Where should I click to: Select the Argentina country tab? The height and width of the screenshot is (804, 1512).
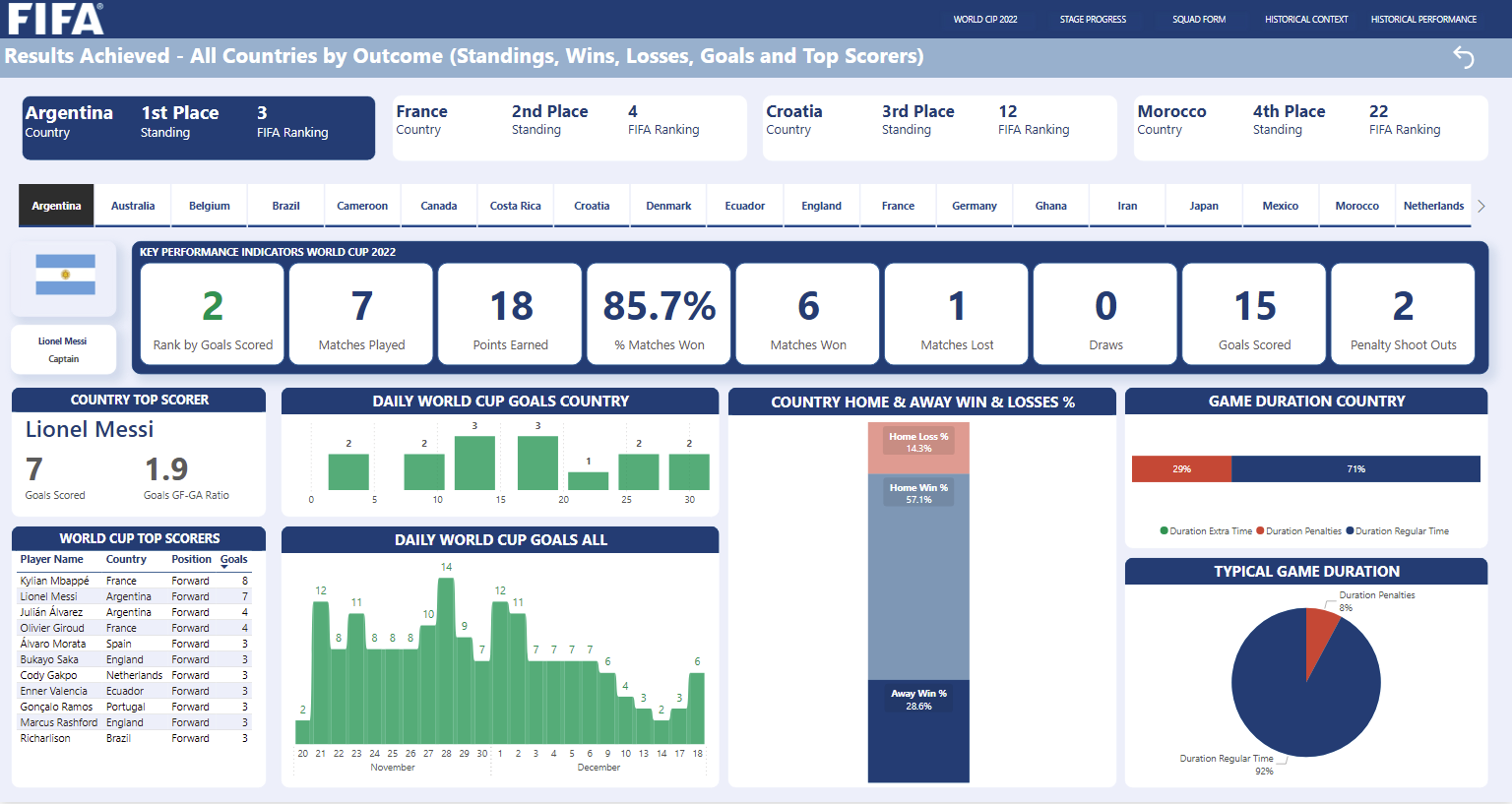pyautogui.click(x=56, y=206)
